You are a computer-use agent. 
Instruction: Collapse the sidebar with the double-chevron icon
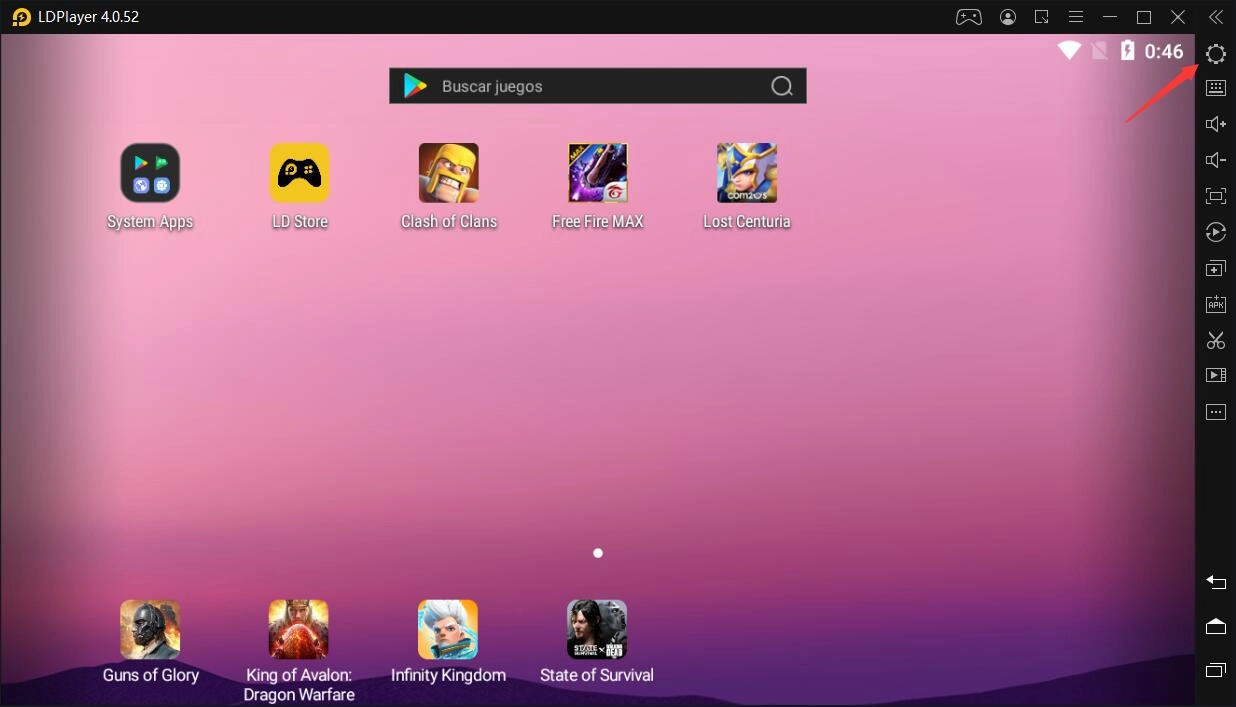point(1215,17)
